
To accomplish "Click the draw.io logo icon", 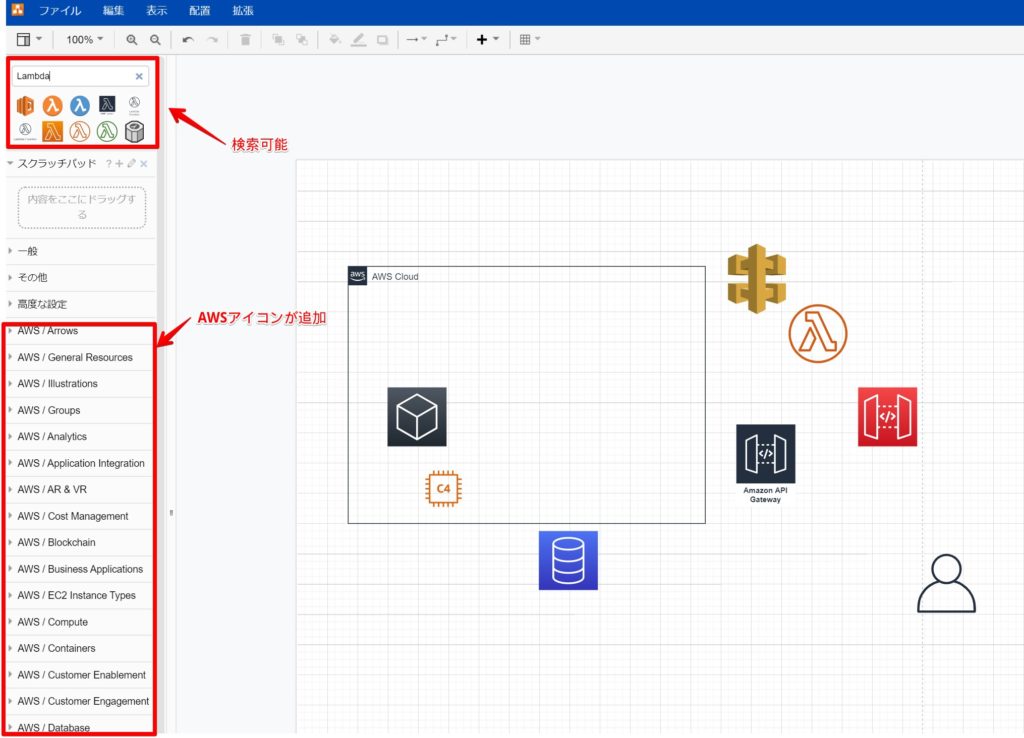I will pyautogui.click(x=17, y=9).
